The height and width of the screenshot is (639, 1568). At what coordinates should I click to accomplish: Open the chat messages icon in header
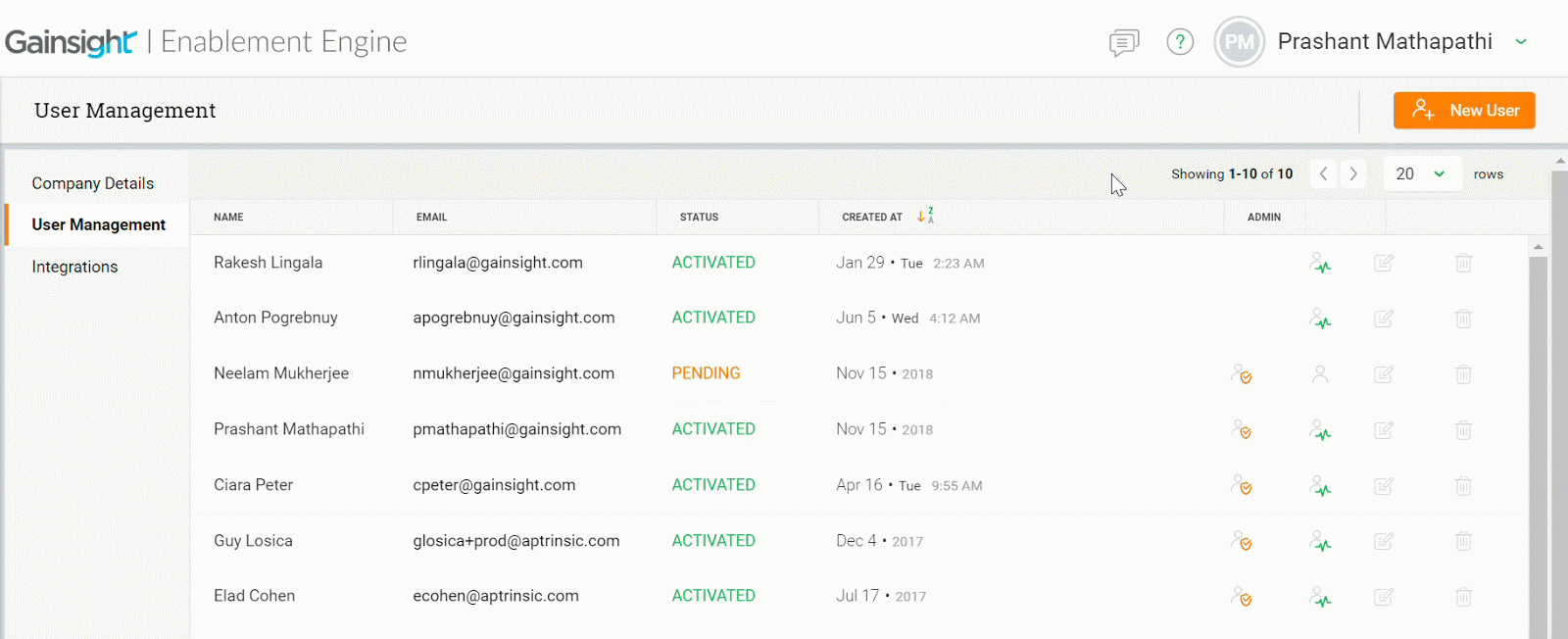[x=1124, y=42]
